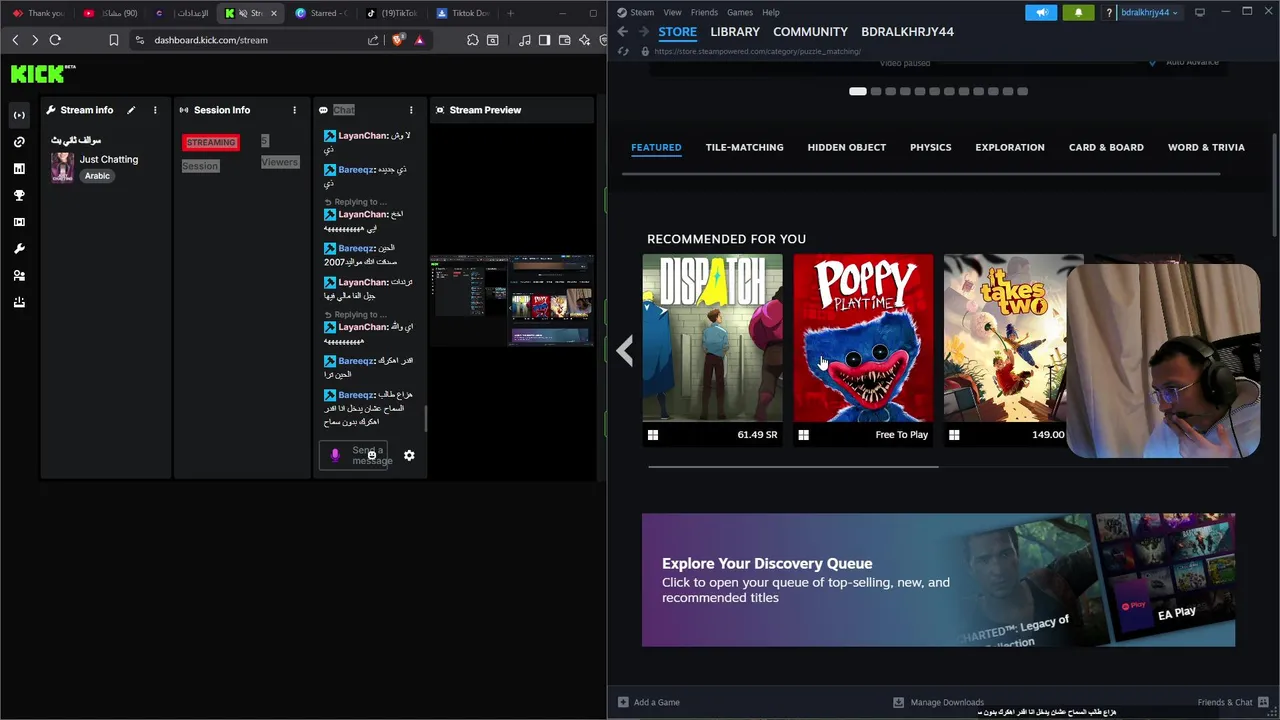Show previous recommended games with left arrow

[x=625, y=350]
